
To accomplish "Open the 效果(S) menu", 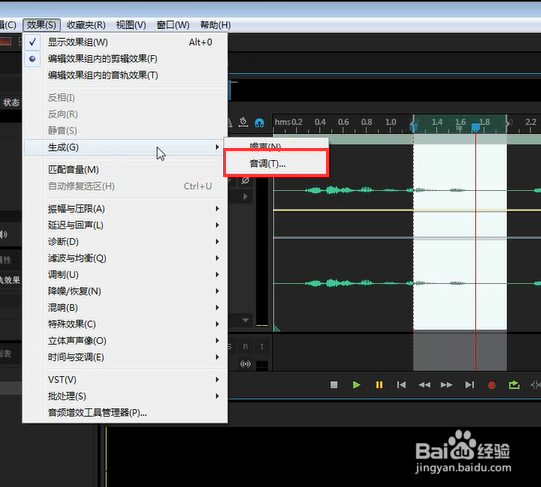I will click(x=41, y=25).
